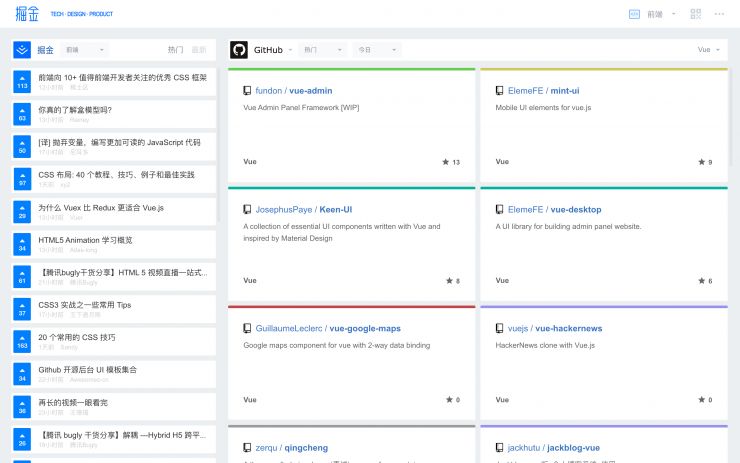The width and height of the screenshot is (740, 463).
Task: Open article '【腾讯bugly干货分享】HTML 5 视频直播一站式'
Action: pos(123,272)
